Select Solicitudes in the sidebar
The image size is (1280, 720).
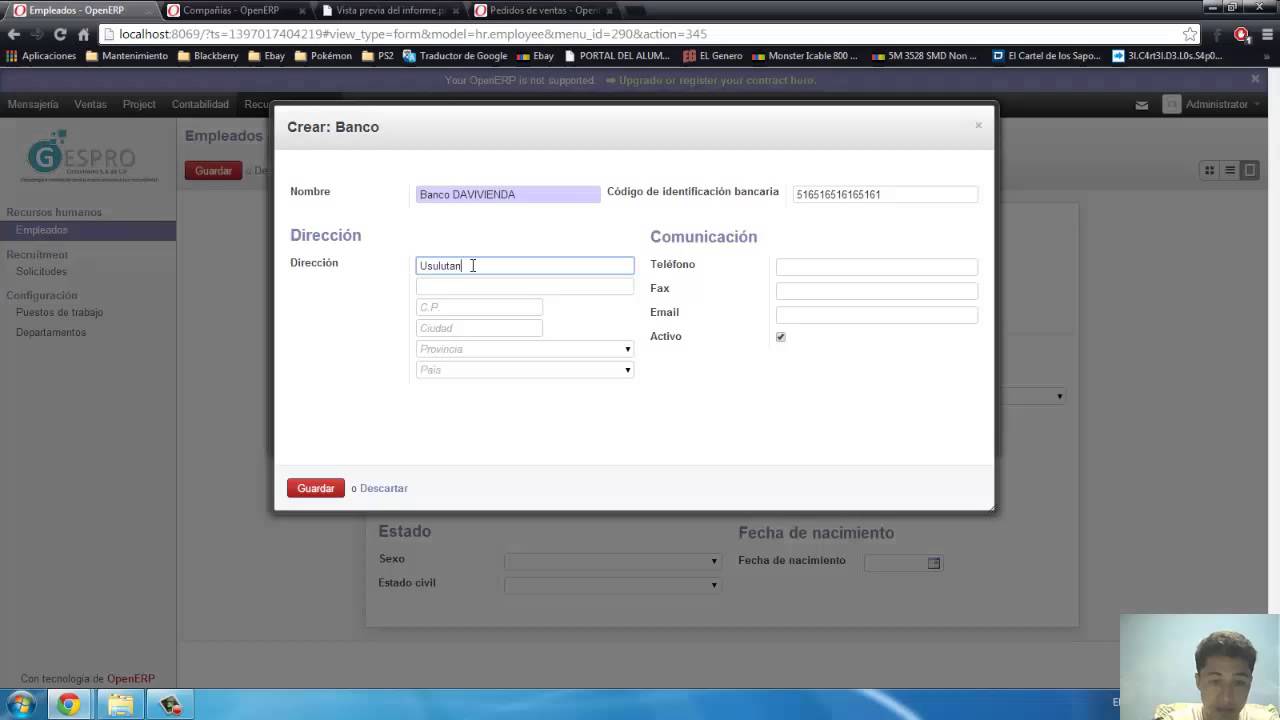click(41, 271)
